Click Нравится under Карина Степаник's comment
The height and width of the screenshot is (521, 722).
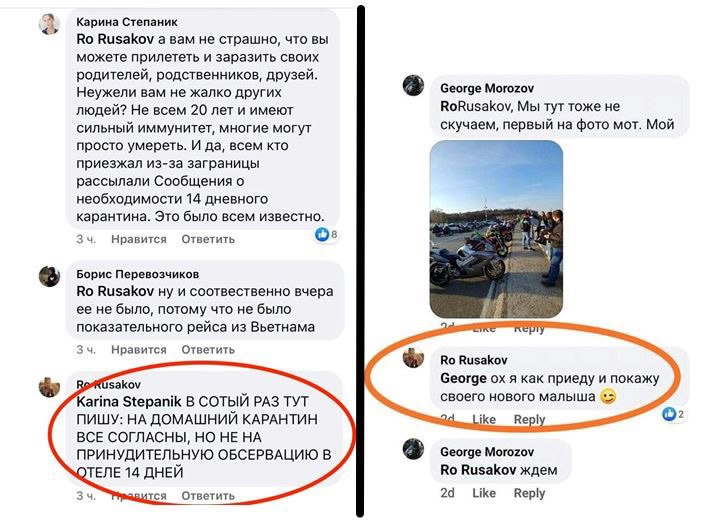[x=139, y=239]
